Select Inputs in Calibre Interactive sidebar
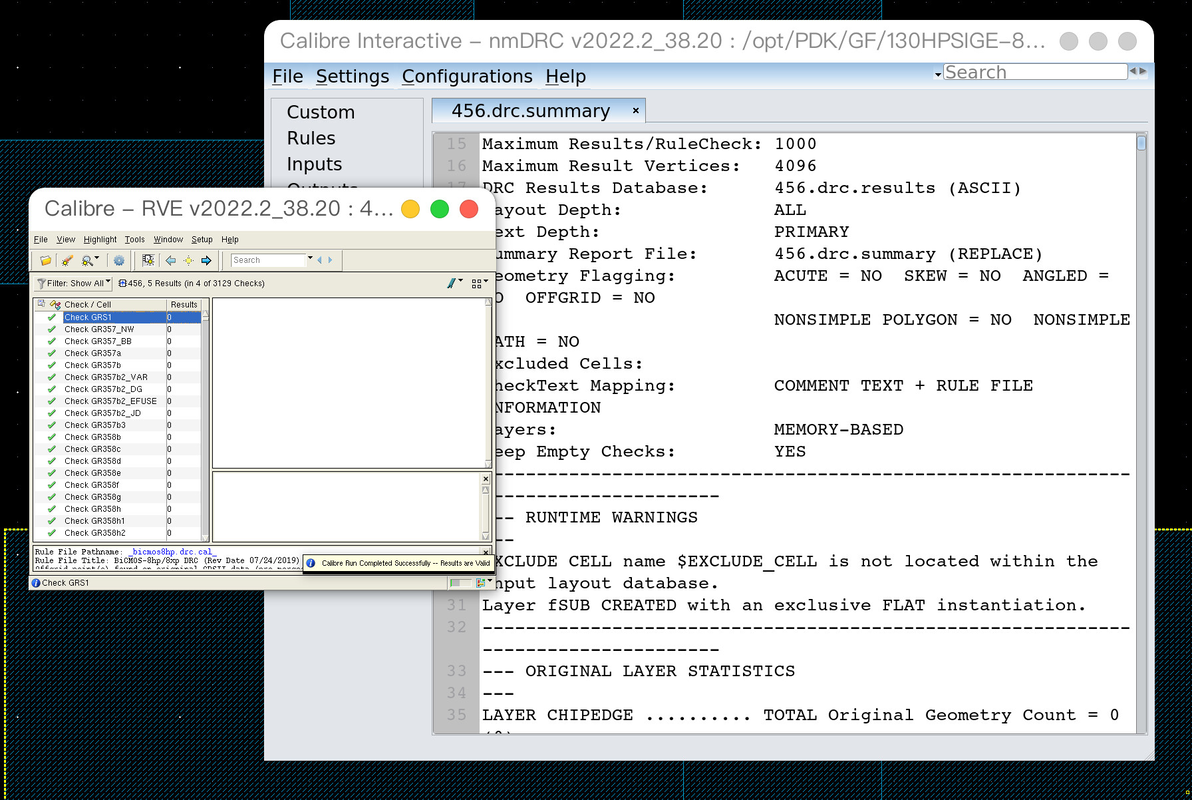The width and height of the screenshot is (1192, 800). 314,164
